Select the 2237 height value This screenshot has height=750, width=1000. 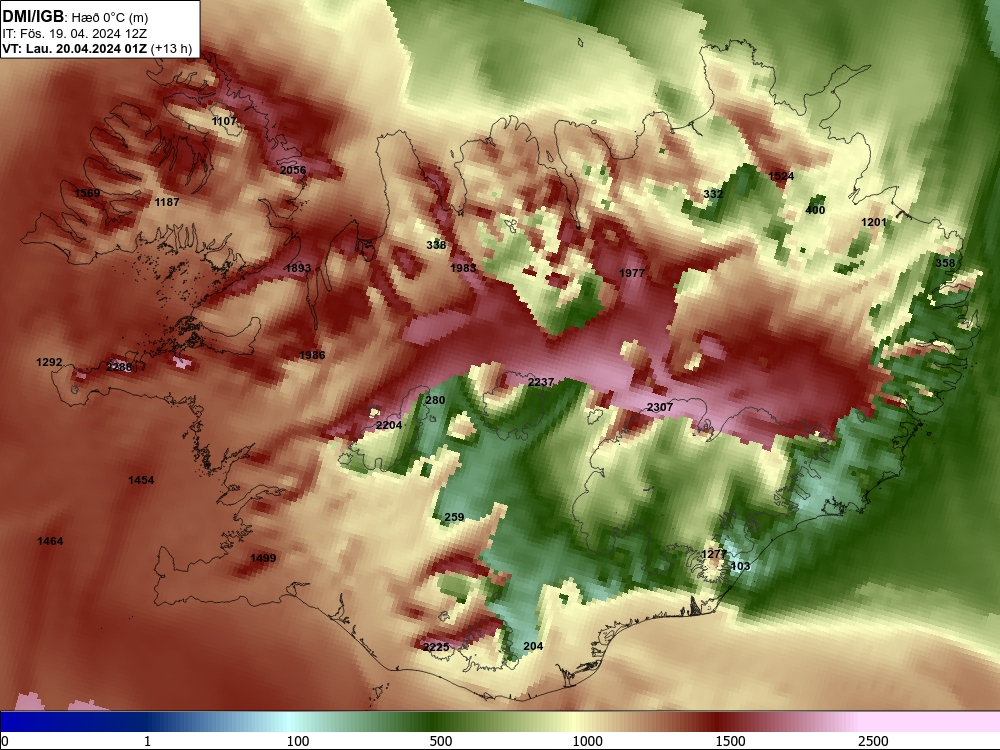[541, 382]
